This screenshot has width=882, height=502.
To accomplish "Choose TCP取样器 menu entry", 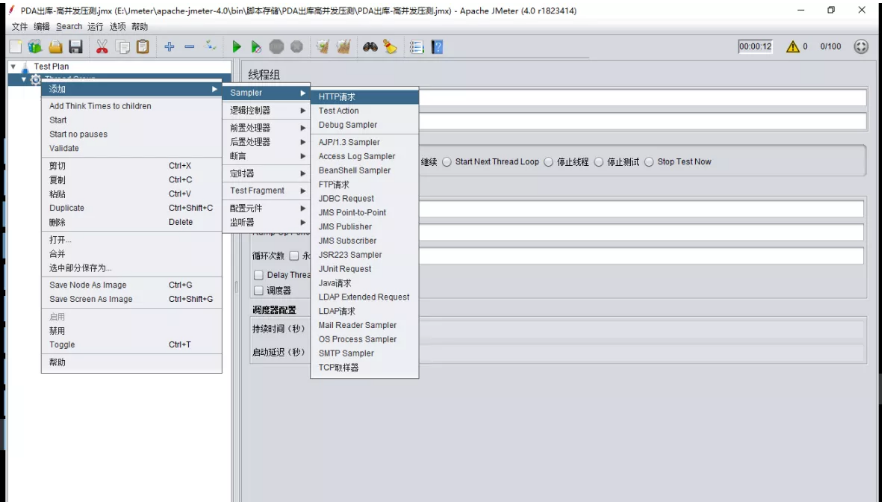I will point(364,367).
